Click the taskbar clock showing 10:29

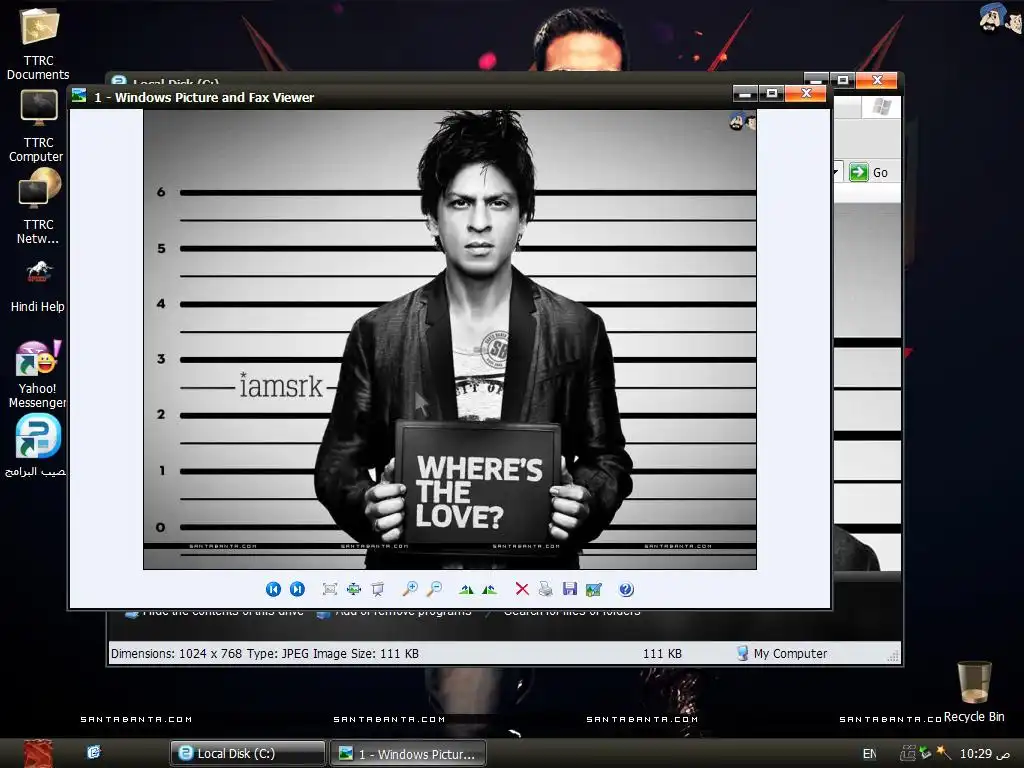pyautogui.click(x=985, y=754)
